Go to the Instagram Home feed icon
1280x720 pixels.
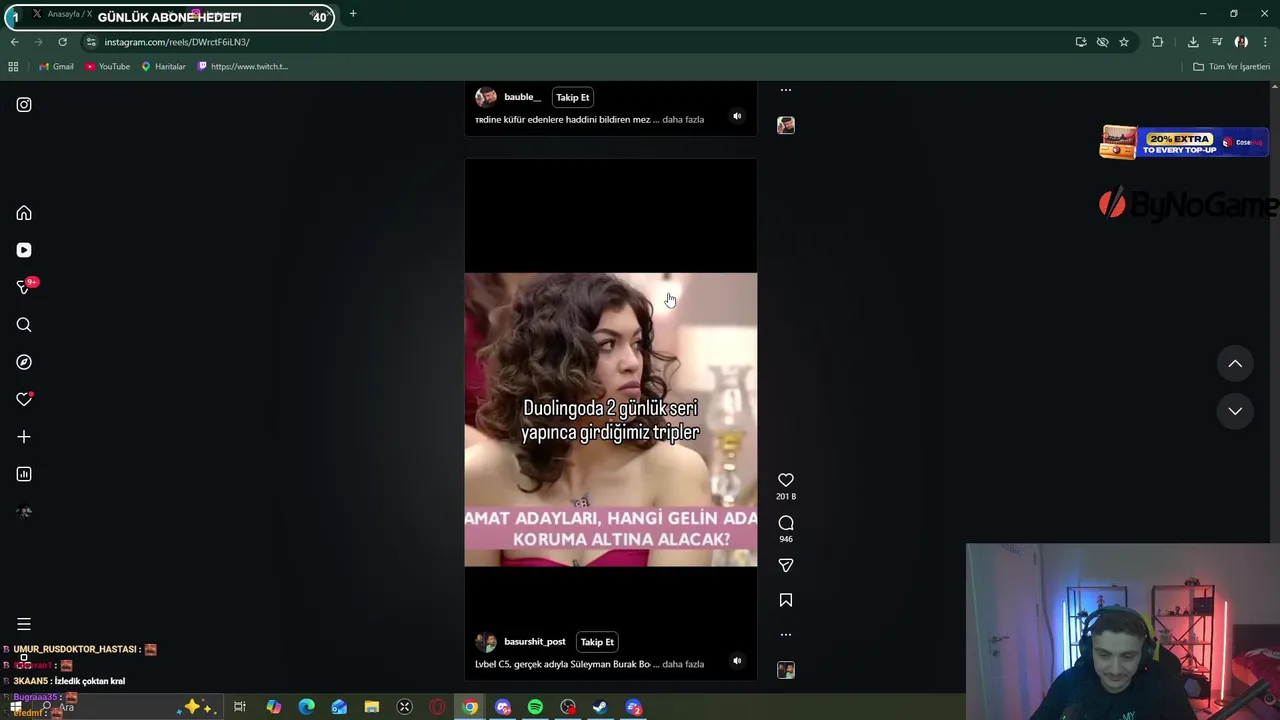point(24,213)
